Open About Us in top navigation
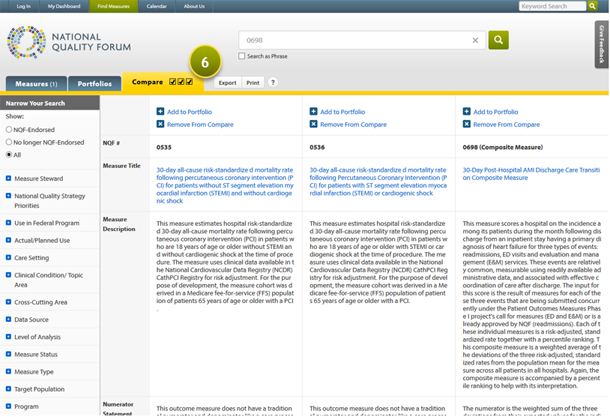 click(194, 6)
